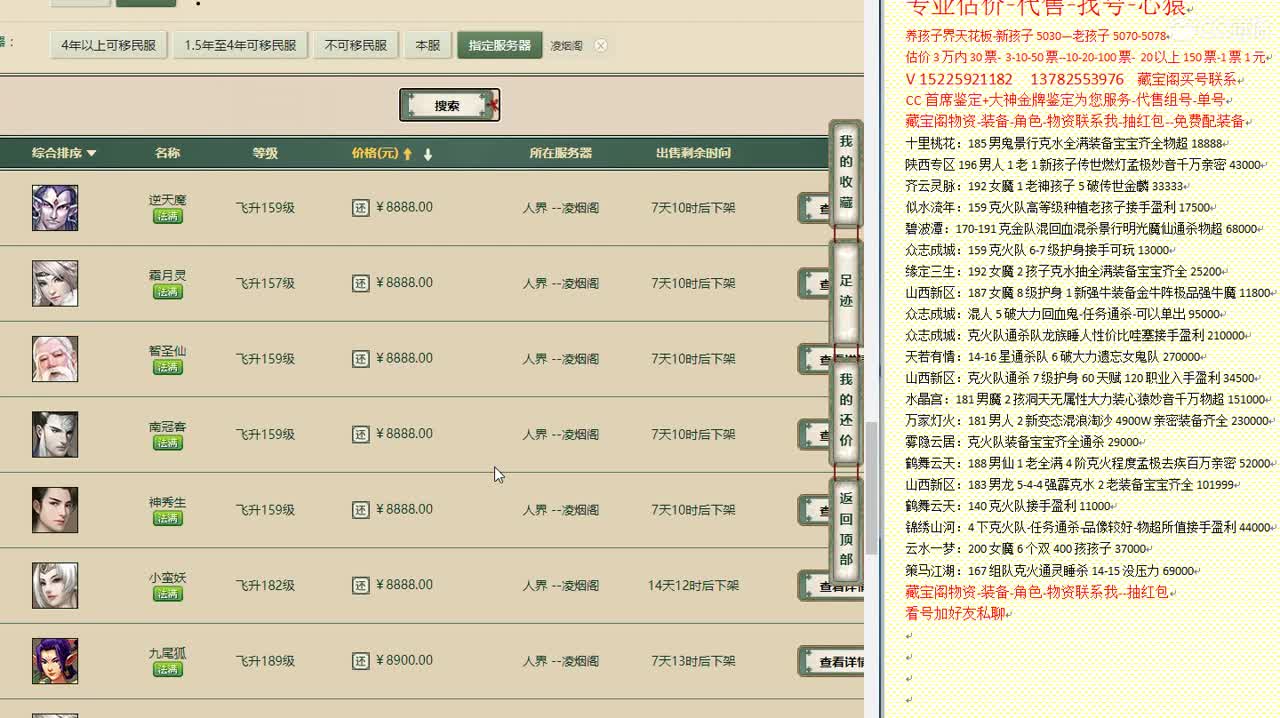Screen dimensions: 1280x718
Task: Open avatar thumbnail of 智圣仙
Action: pos(55,359)
